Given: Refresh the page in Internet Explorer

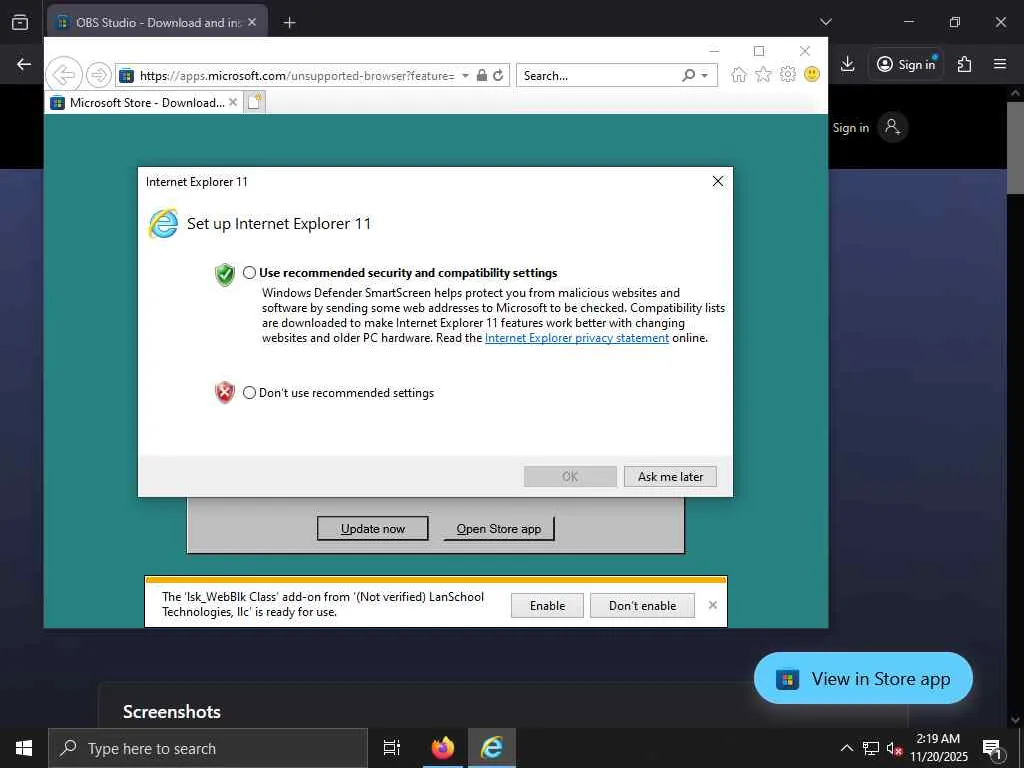Looking at the screenshot, I should pos(498,75).
